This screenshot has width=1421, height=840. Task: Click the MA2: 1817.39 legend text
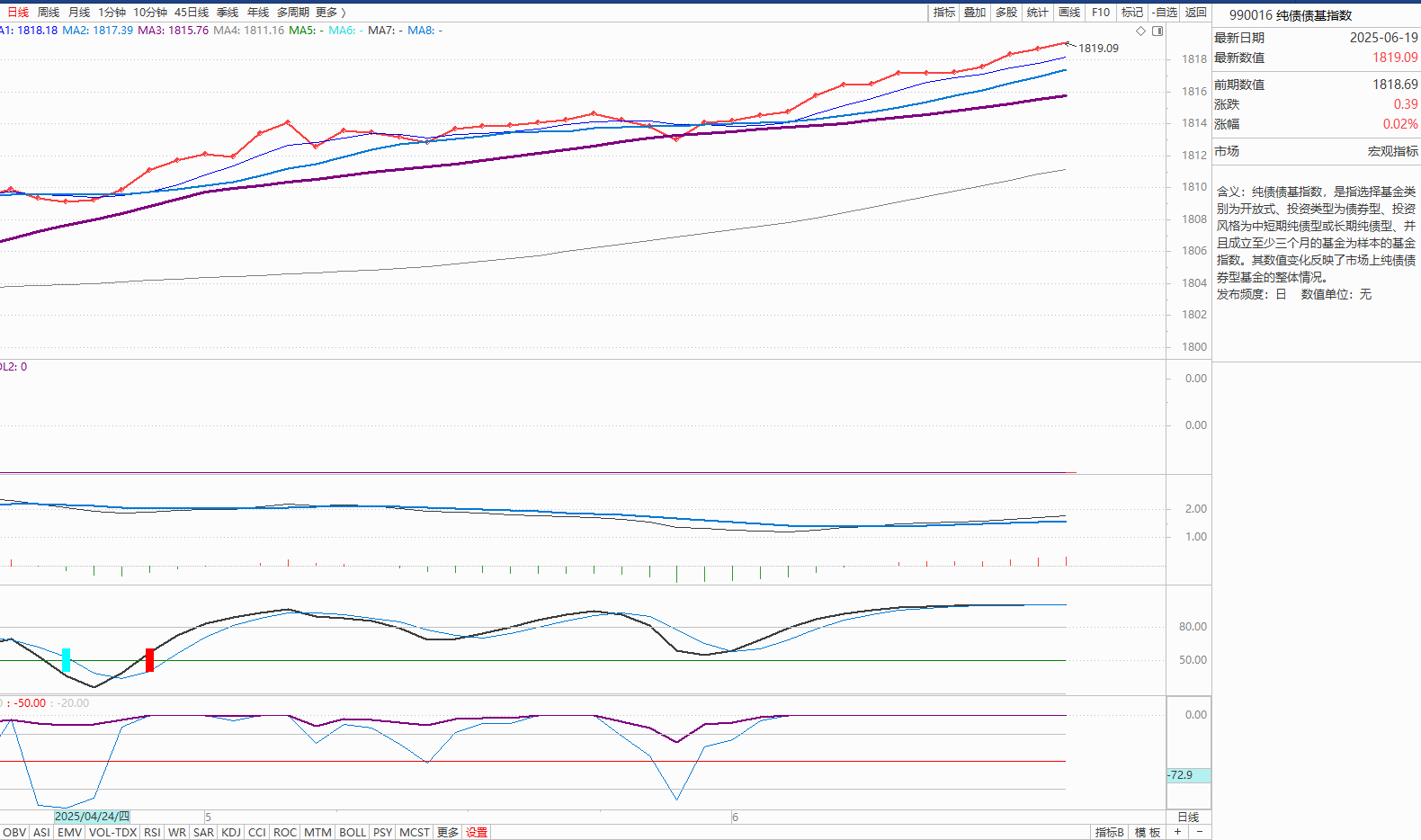[x=97, y=31]
